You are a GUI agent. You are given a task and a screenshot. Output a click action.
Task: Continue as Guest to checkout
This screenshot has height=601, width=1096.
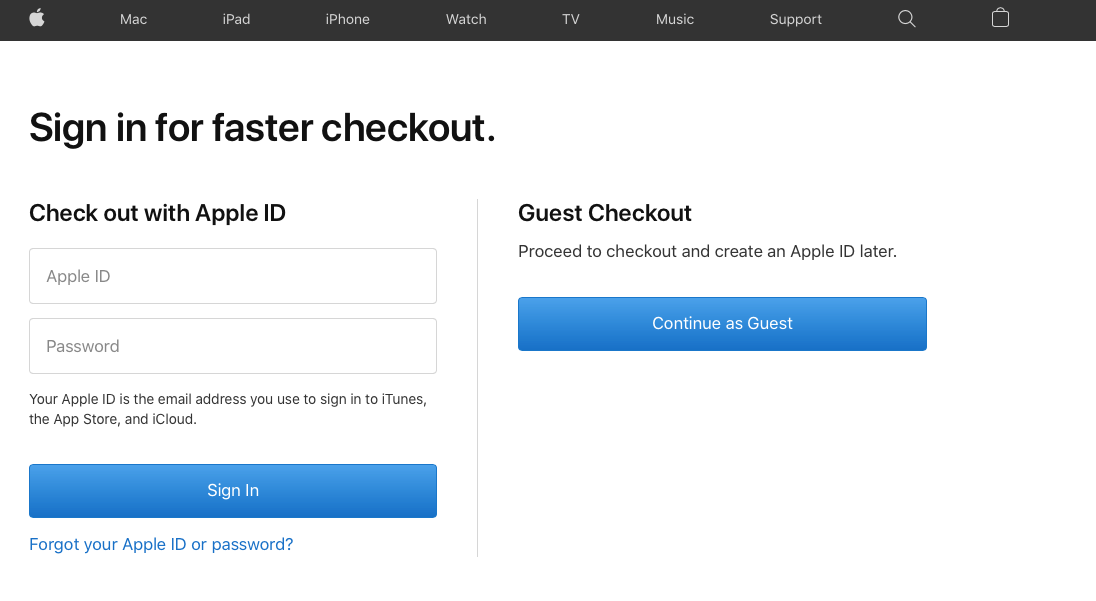click(722, 324)
